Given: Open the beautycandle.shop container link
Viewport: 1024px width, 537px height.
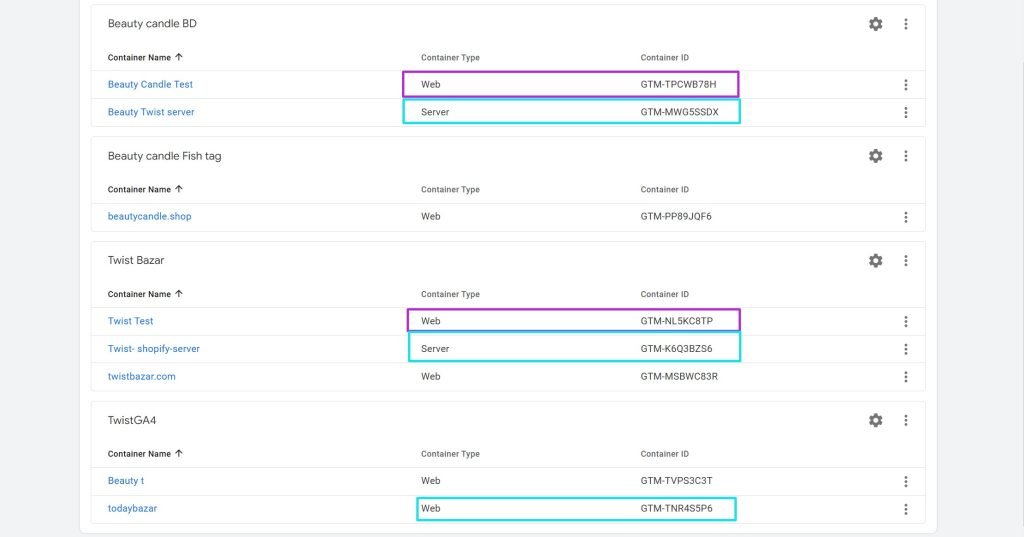Looking at the screenshot, I should (149, 216).
